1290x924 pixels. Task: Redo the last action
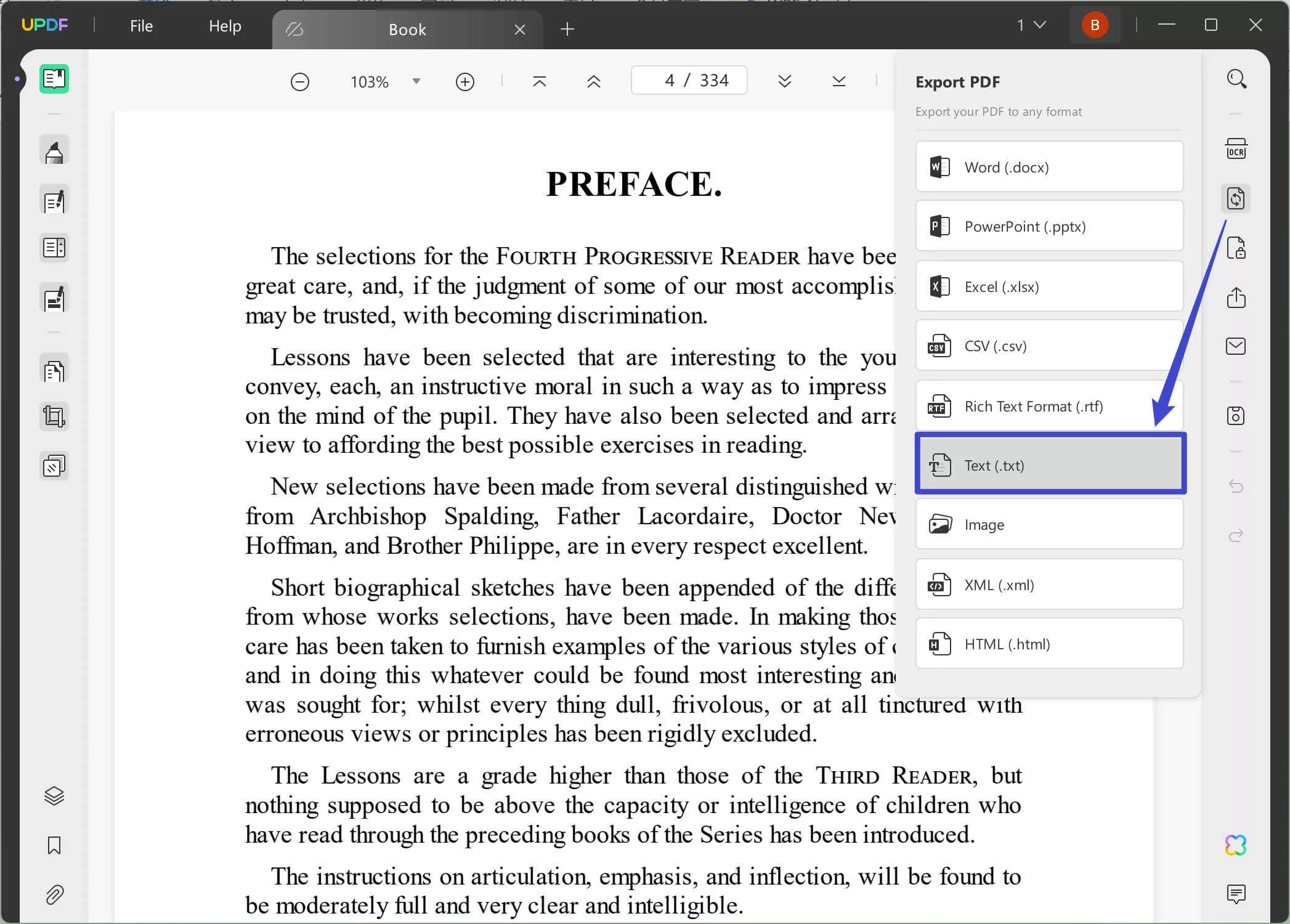pos(1236,535)
